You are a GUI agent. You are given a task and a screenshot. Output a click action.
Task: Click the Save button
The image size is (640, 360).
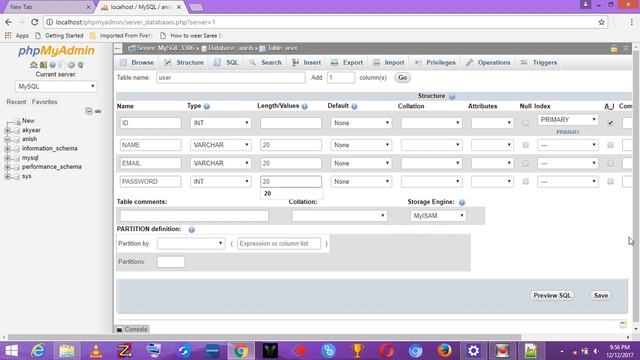[600, 296]
